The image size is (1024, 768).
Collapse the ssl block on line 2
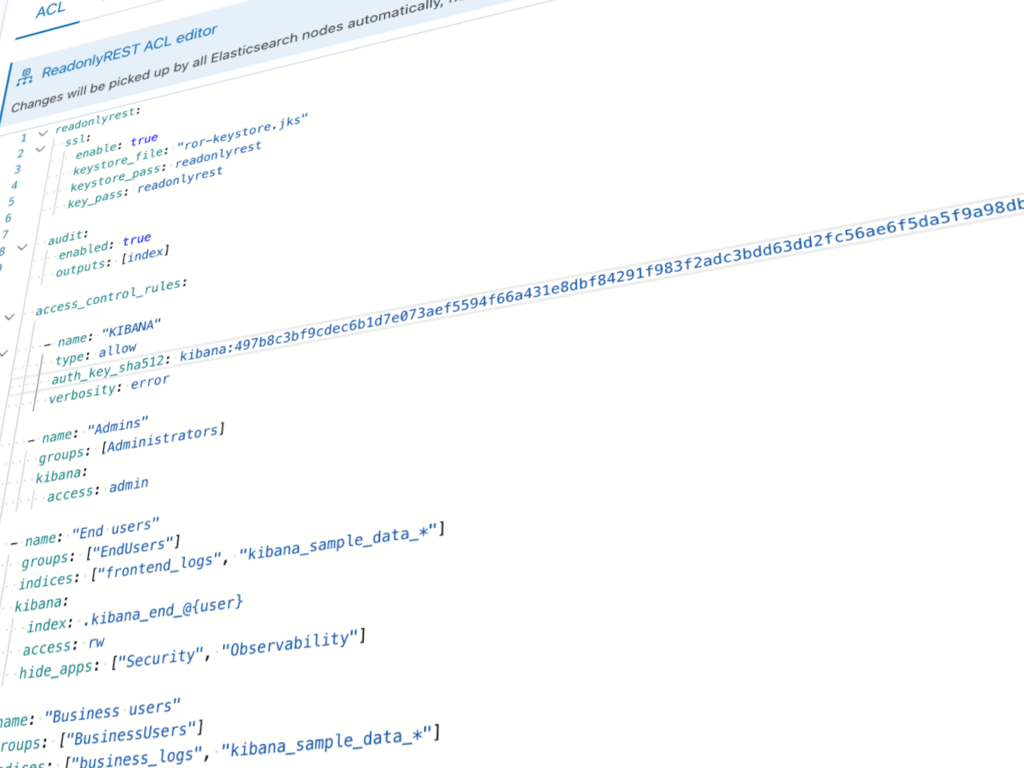pyautogui.click(x=40, y=149)
